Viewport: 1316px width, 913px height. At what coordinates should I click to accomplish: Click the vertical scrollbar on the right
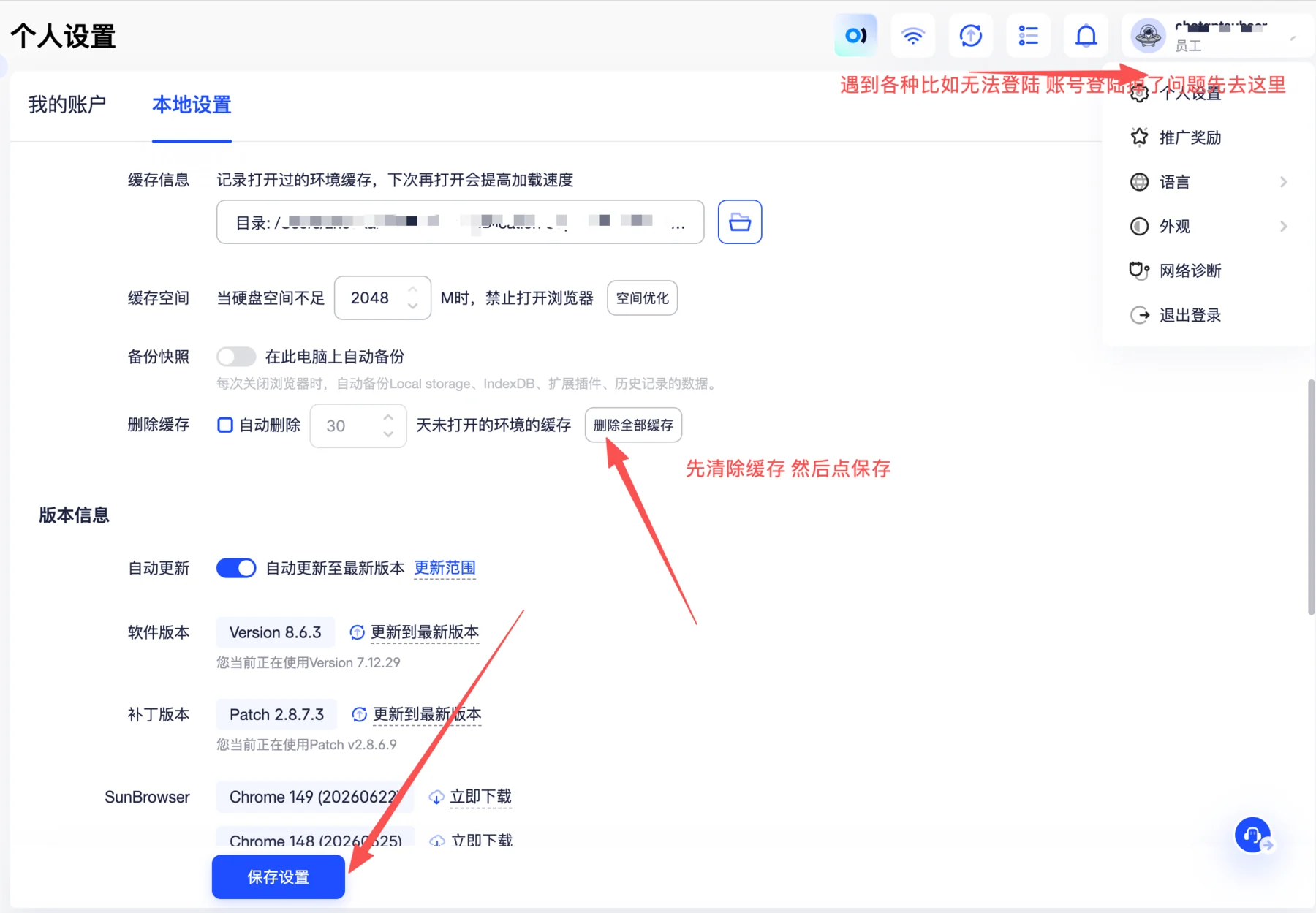point(1311,497)
